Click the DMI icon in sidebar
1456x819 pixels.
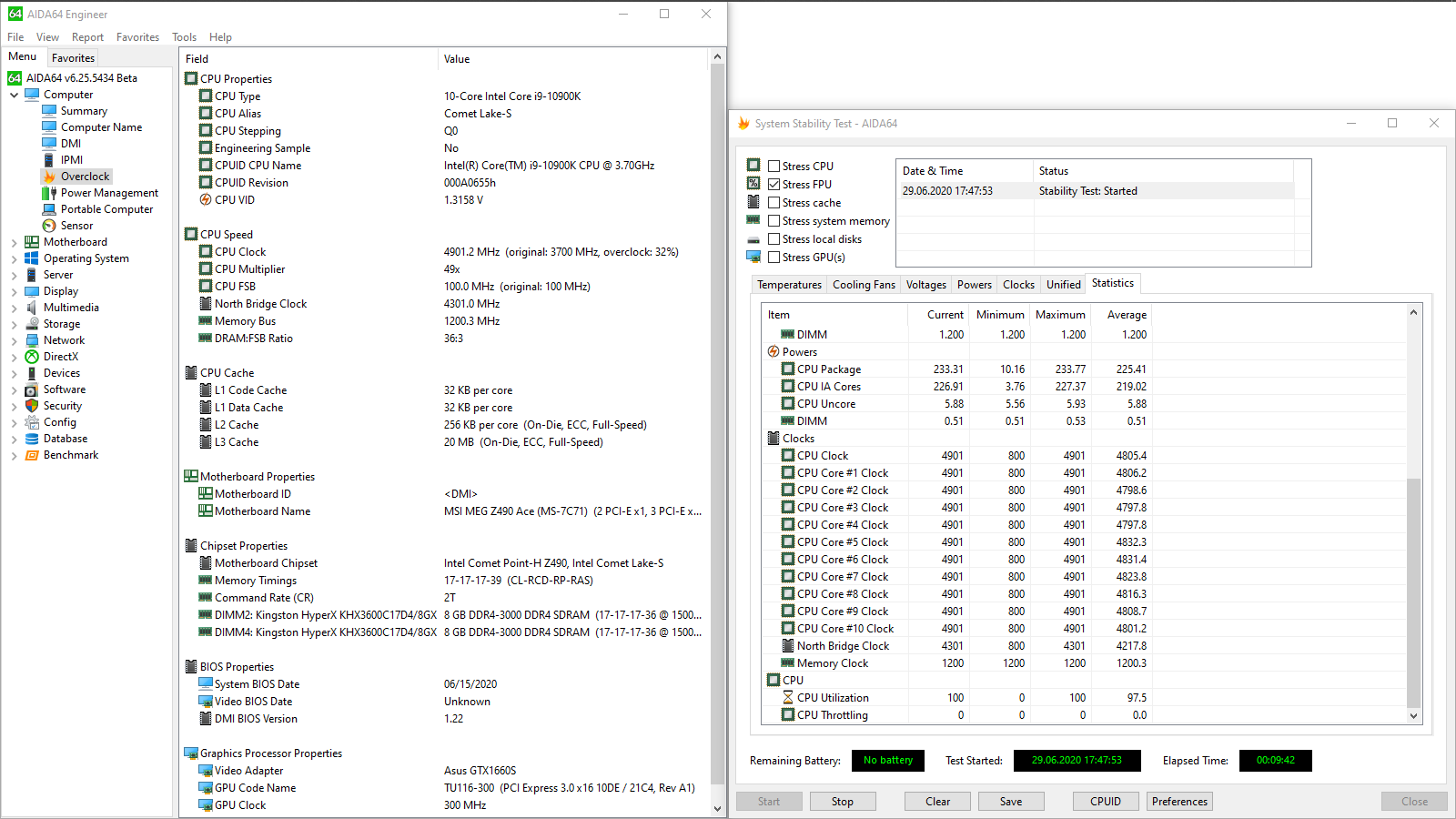[49, 144]
